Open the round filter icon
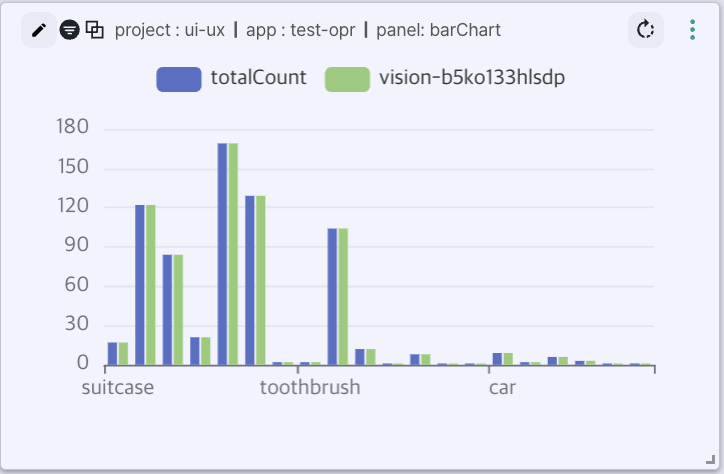 [69, 30]
